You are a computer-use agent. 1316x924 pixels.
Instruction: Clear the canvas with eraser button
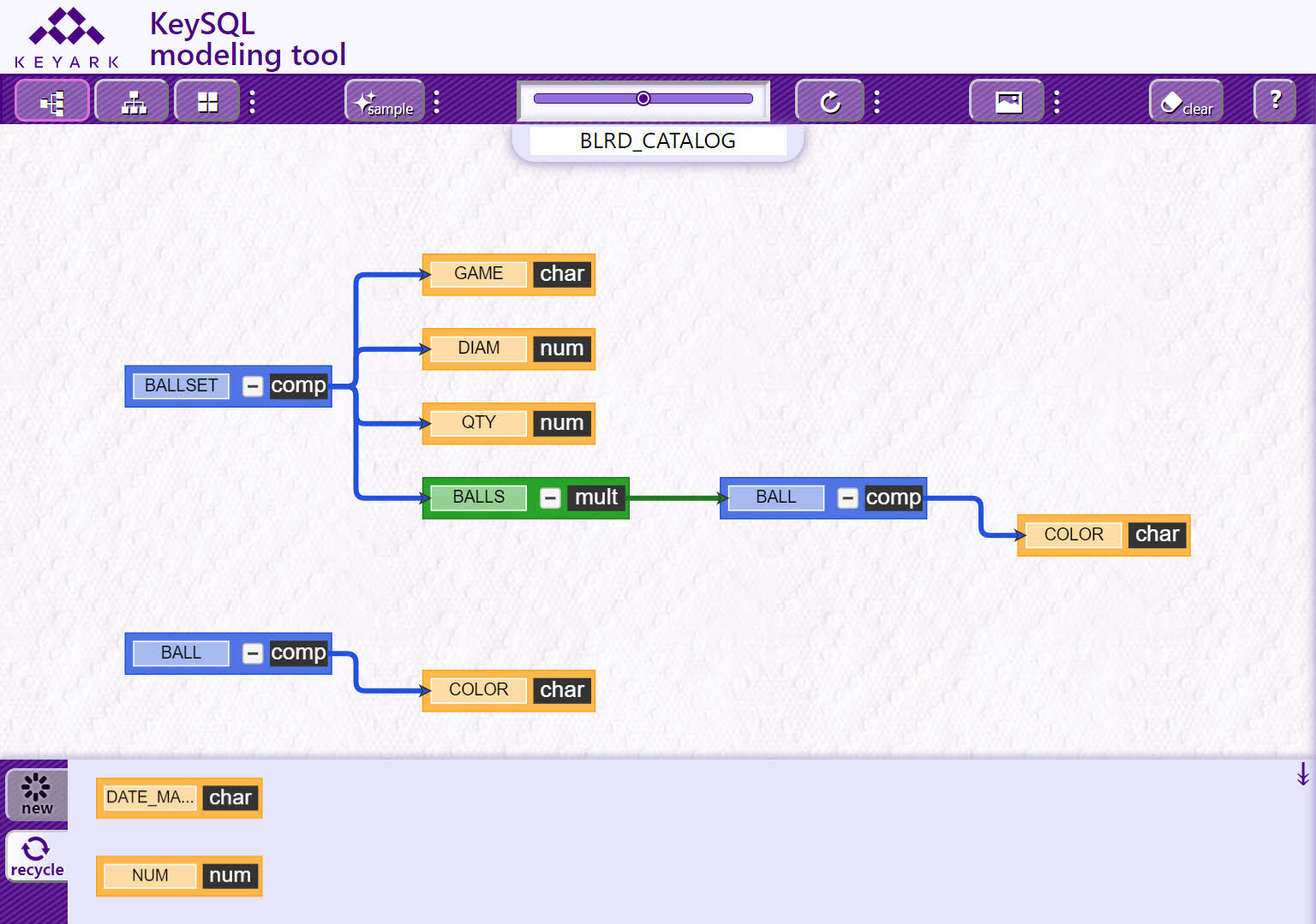(1187, 102)
